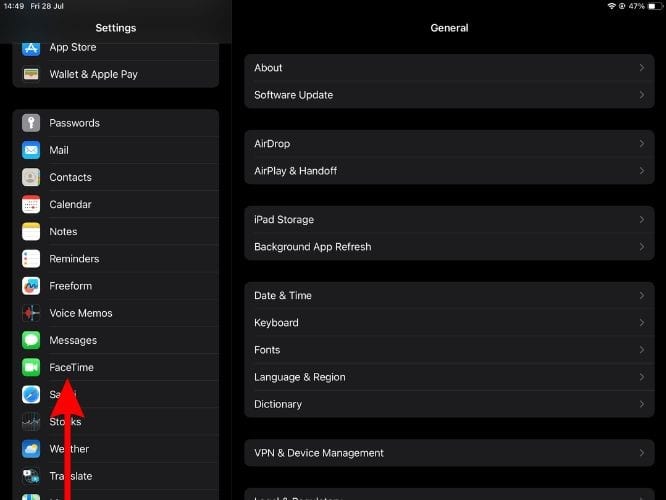Expand the About row chevron

point(641,68)
